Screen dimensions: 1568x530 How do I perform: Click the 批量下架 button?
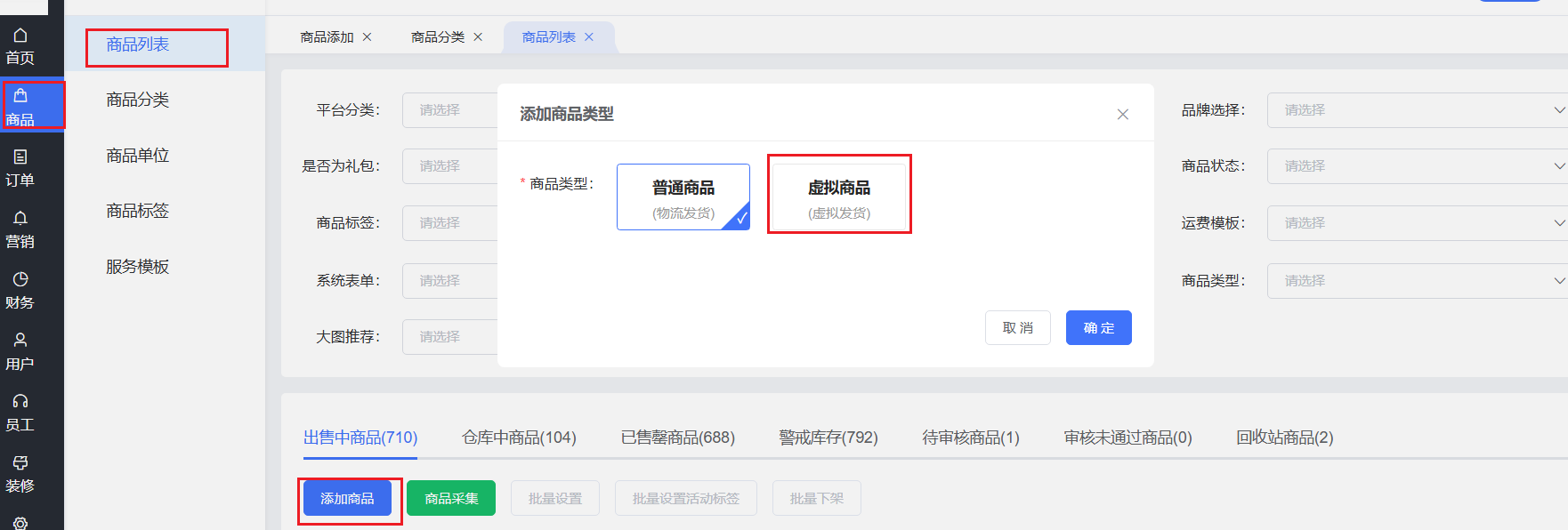(x=817, y=499)
